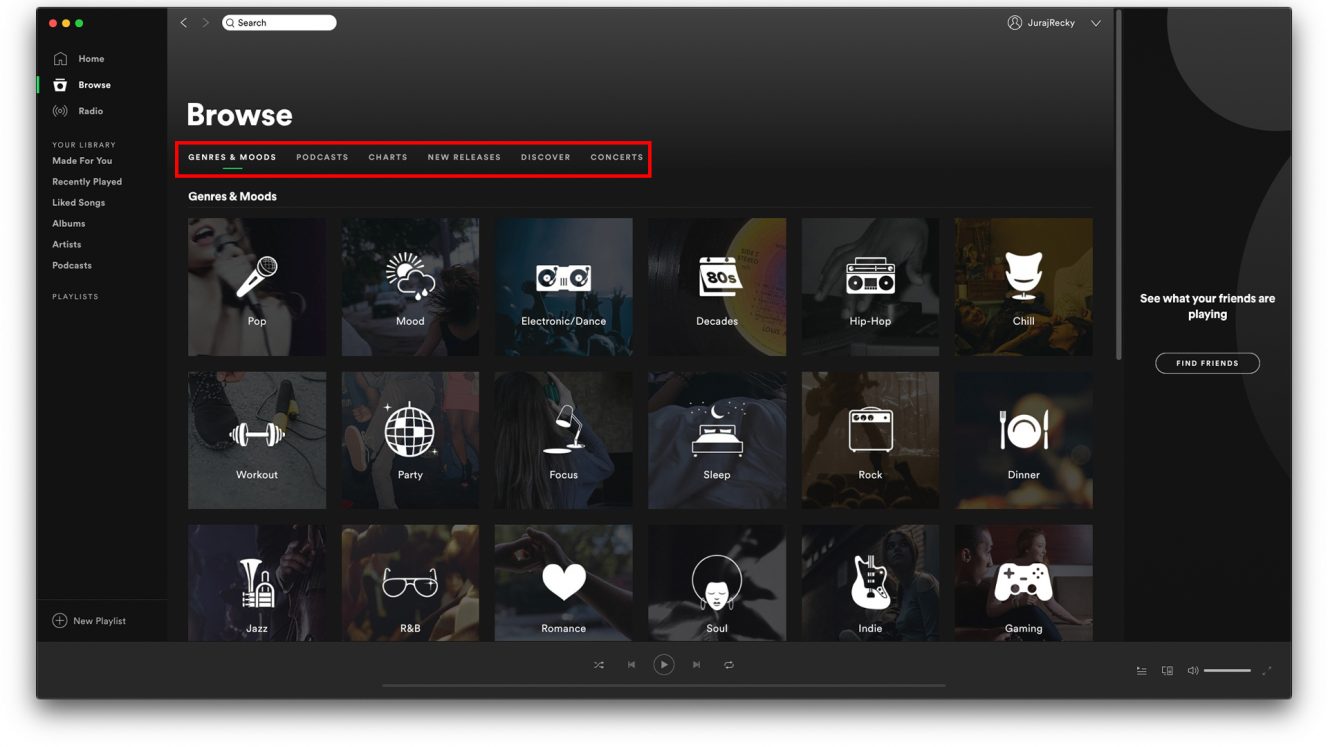The image size is (1328, 747).
Task: Click the volume slider
Action: (1227, 671)
